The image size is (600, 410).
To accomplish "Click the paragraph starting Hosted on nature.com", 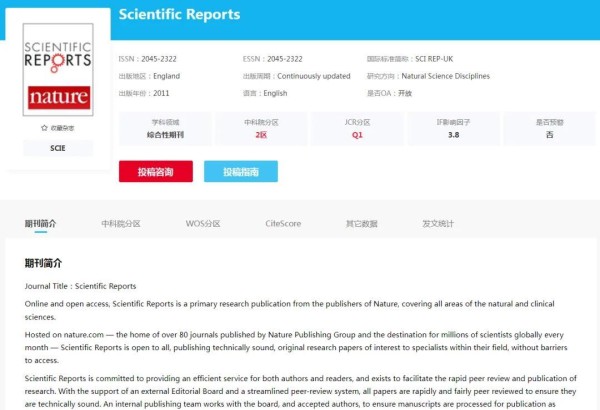I will (296, 348).
